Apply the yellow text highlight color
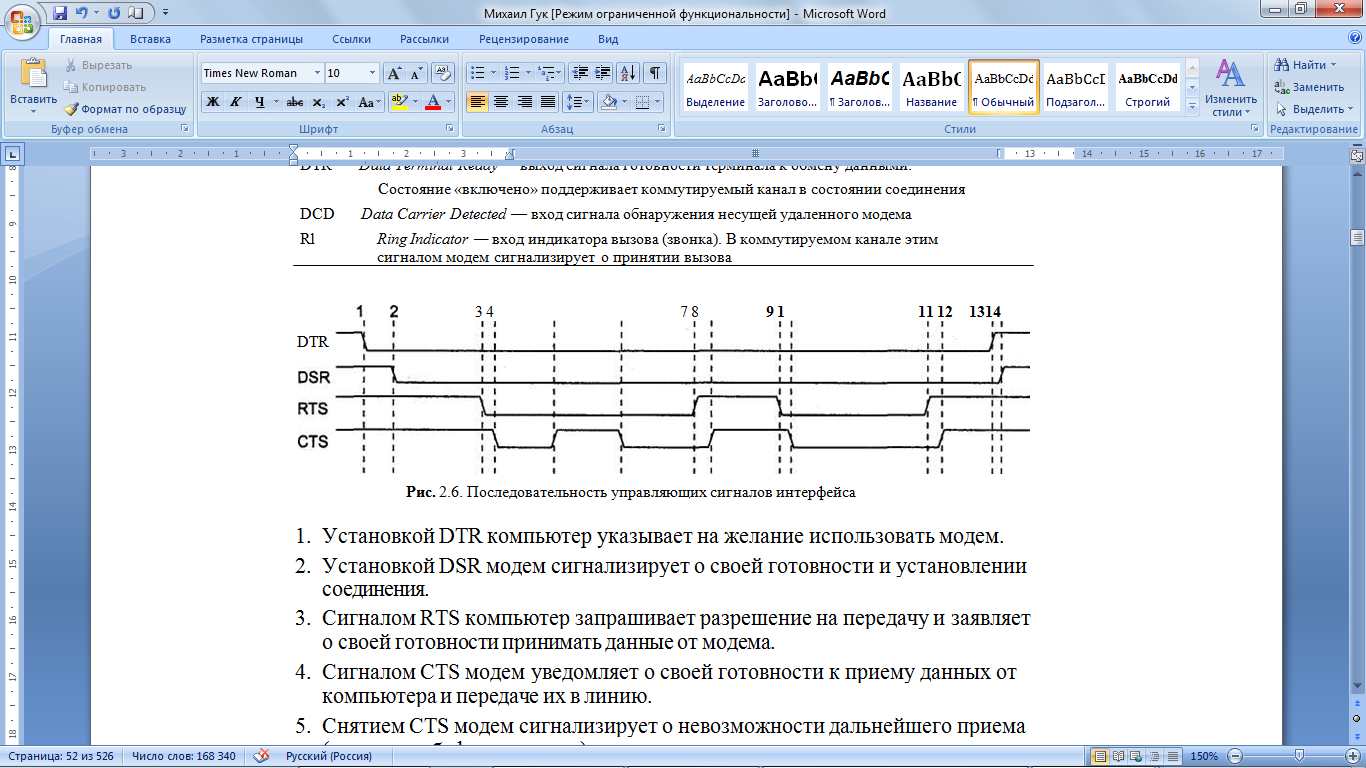Screen dimensions: 1366x768 399,102
